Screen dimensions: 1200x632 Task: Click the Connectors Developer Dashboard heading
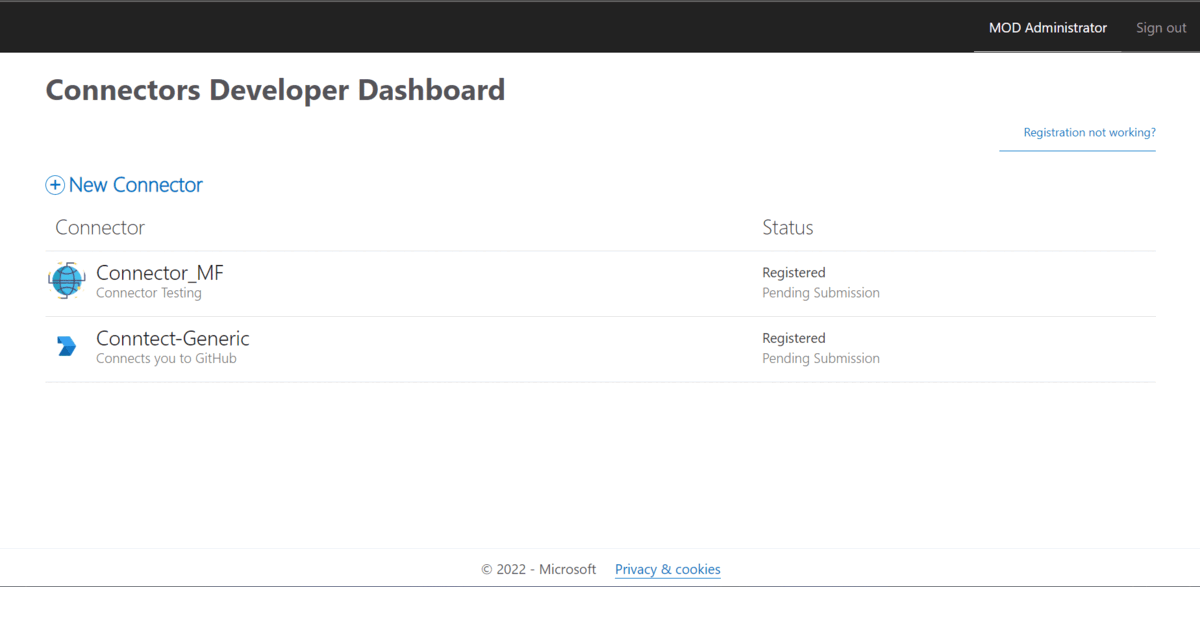[275, 90]
